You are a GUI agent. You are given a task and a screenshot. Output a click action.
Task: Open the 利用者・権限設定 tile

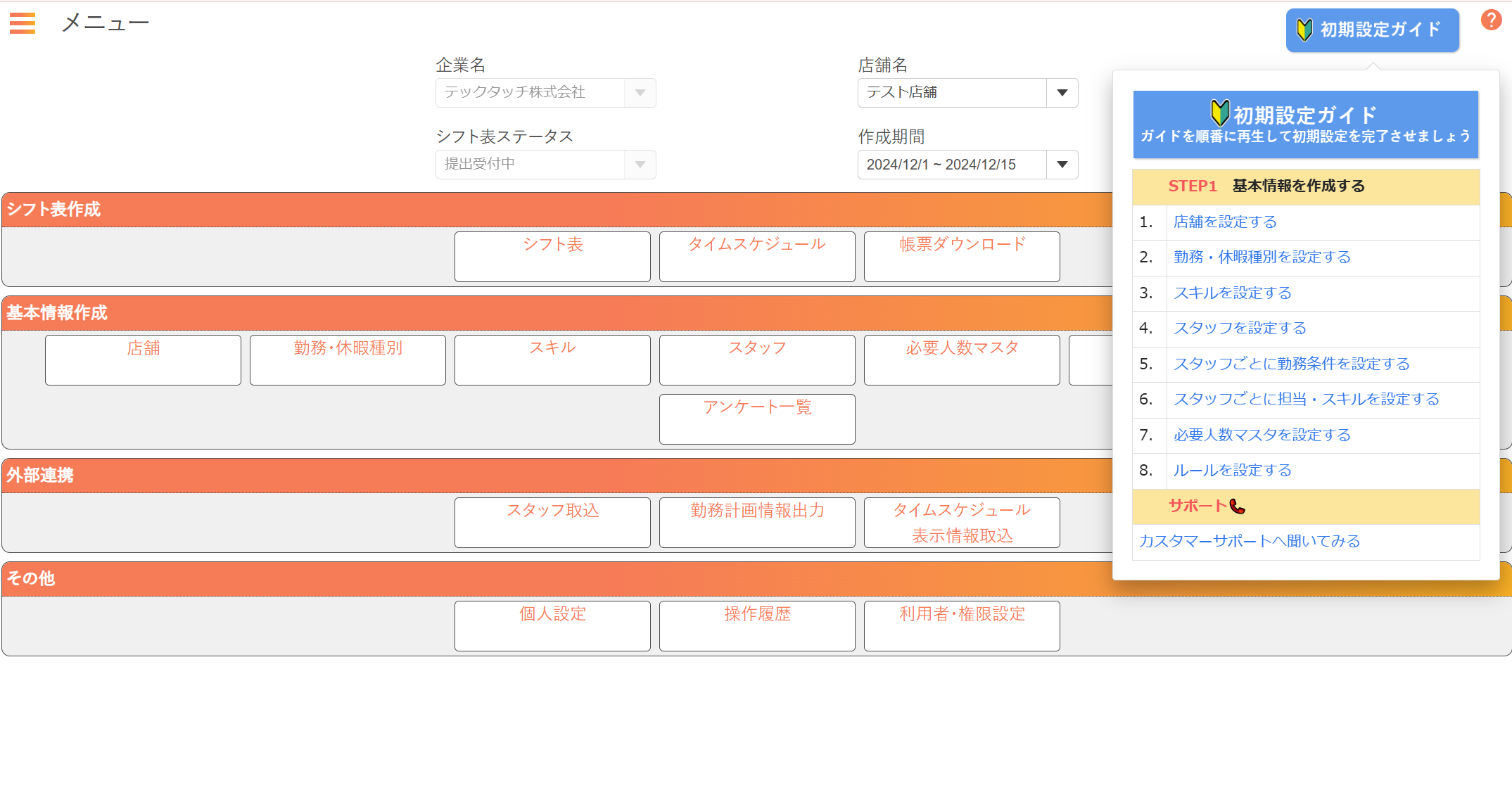962,625
